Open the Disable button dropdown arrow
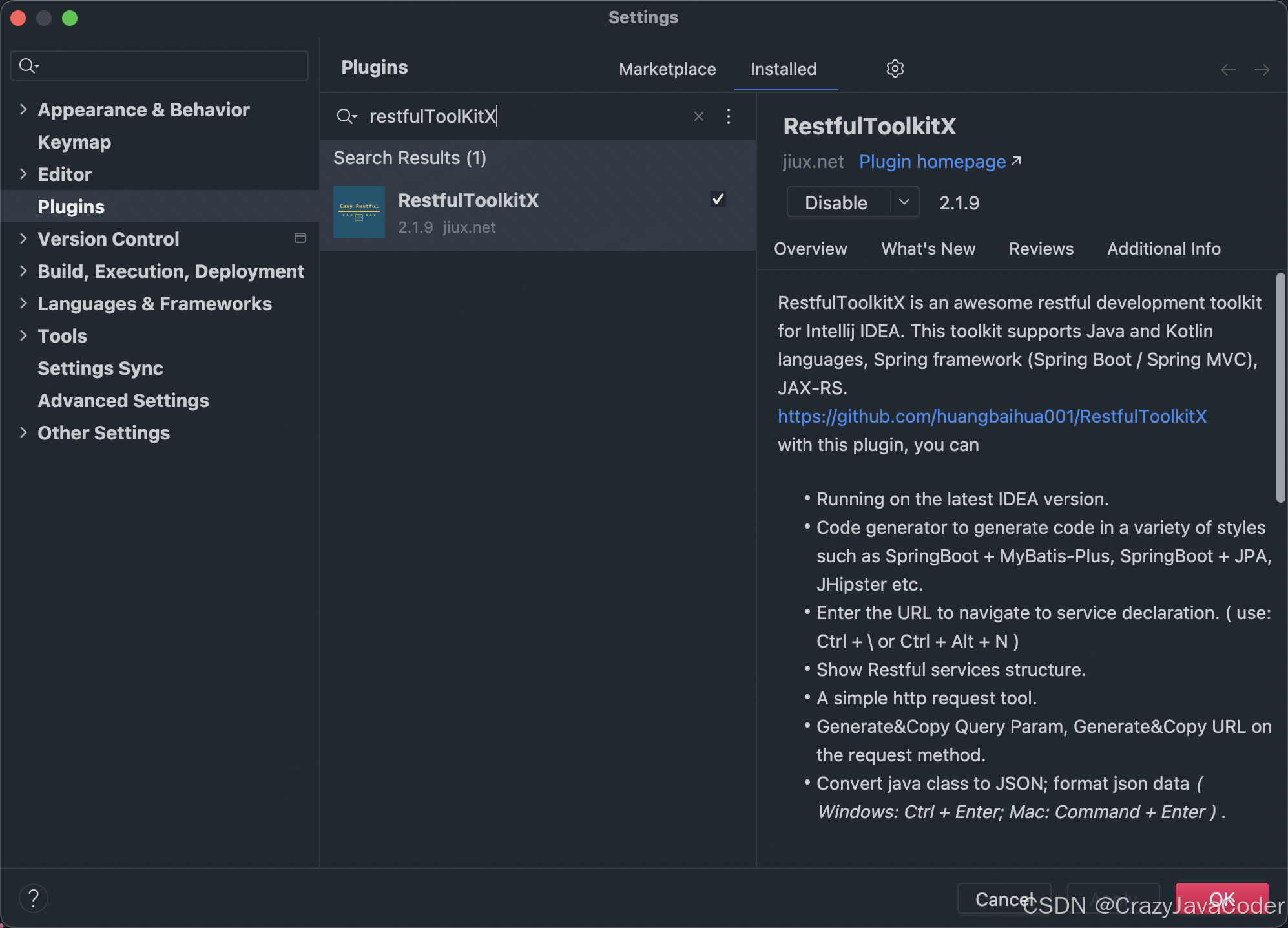1288x928 pixels. 904,202
